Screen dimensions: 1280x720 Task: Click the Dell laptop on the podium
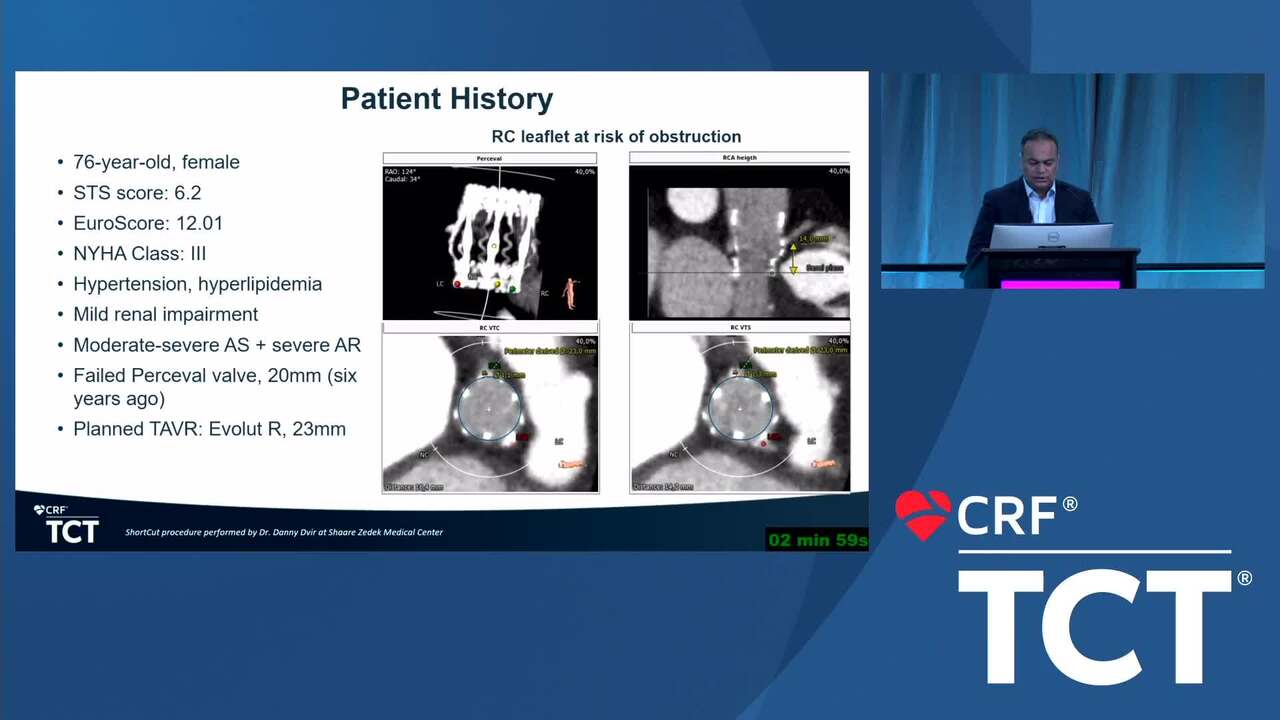pyautogui.click(x=1051, y=236)
